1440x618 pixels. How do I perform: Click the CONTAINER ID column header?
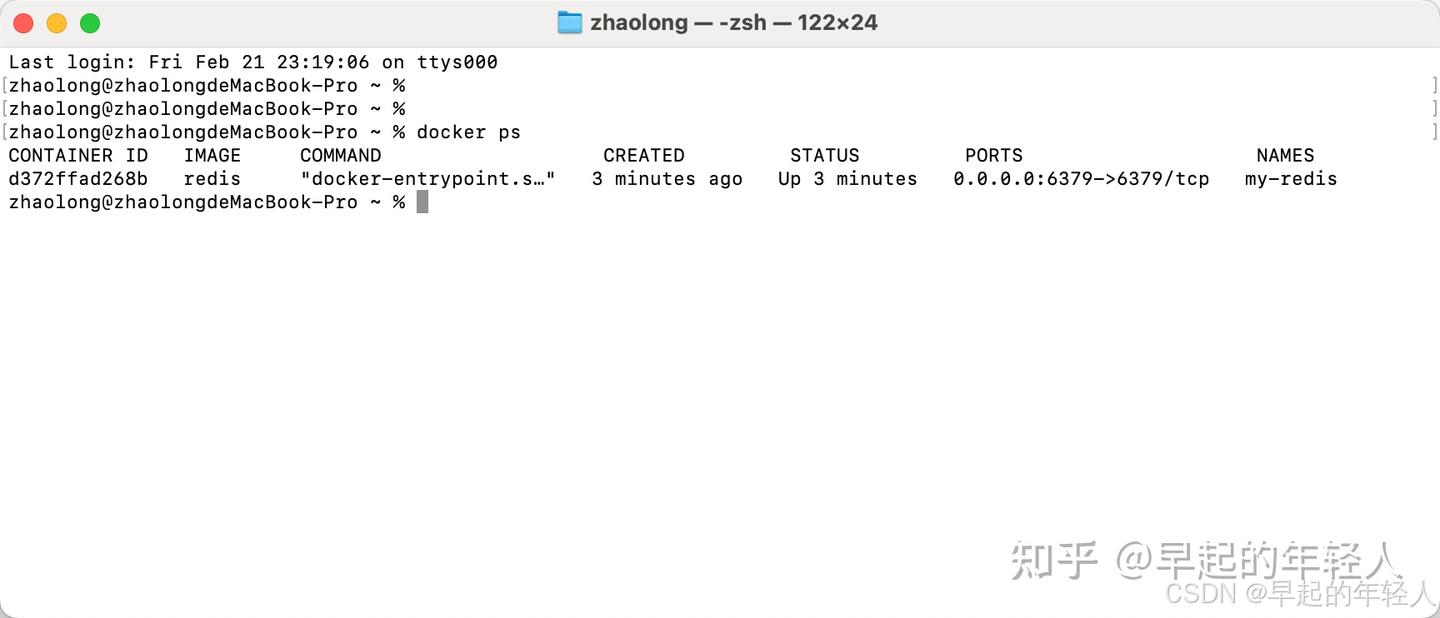(78, 155)
